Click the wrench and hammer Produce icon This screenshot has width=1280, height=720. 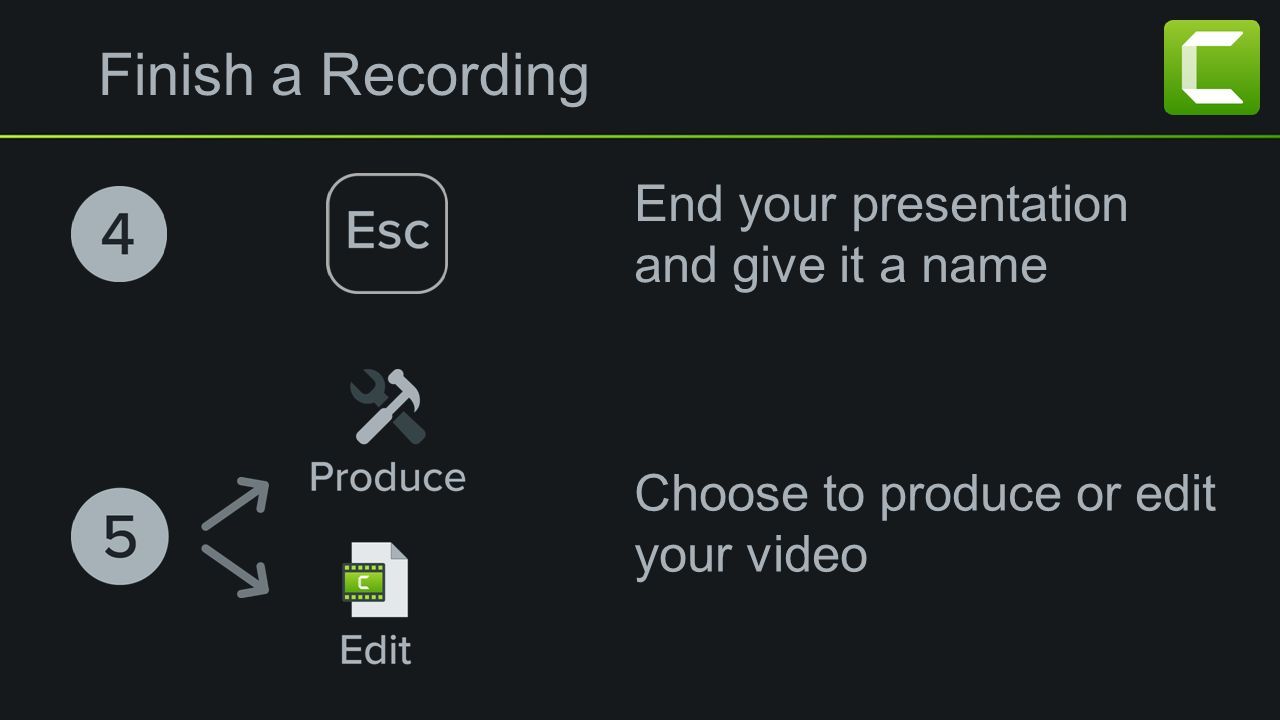pyautogui.click(x=388, y=406)
